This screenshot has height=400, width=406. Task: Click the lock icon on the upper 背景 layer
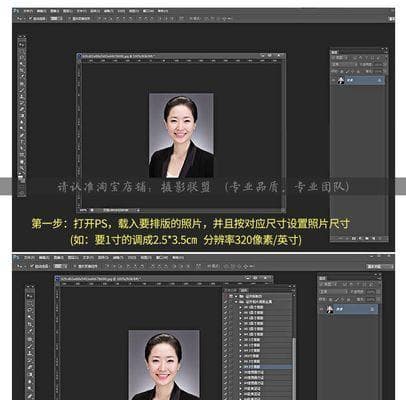coord(380,80)
